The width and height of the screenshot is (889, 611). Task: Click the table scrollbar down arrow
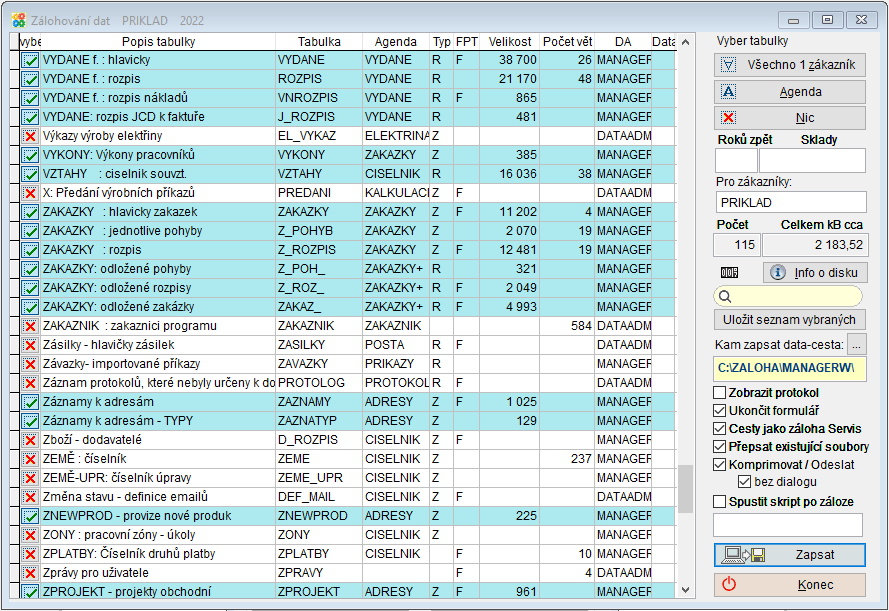click(685, 590)
